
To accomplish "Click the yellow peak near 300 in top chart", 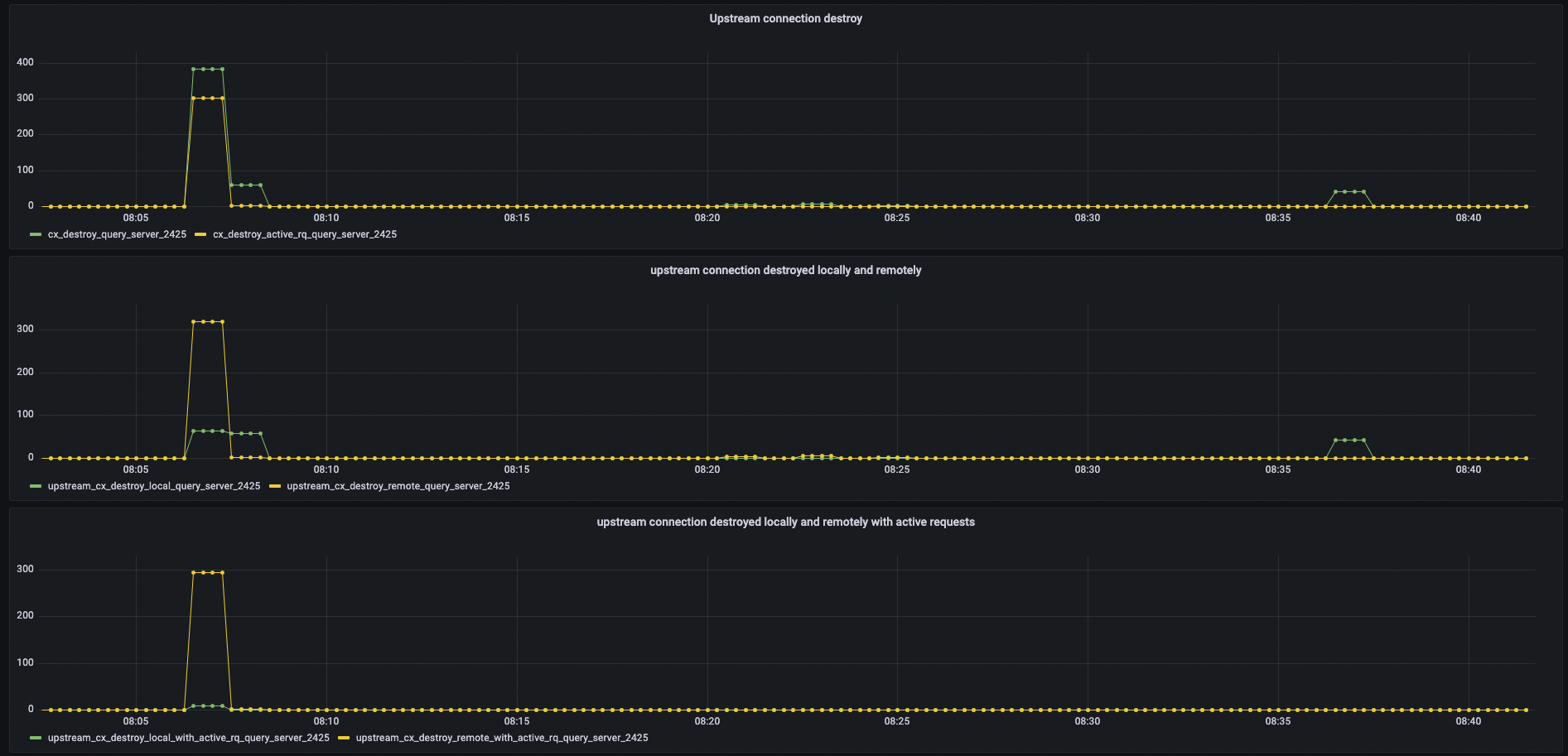I will [x=208, y=98].
